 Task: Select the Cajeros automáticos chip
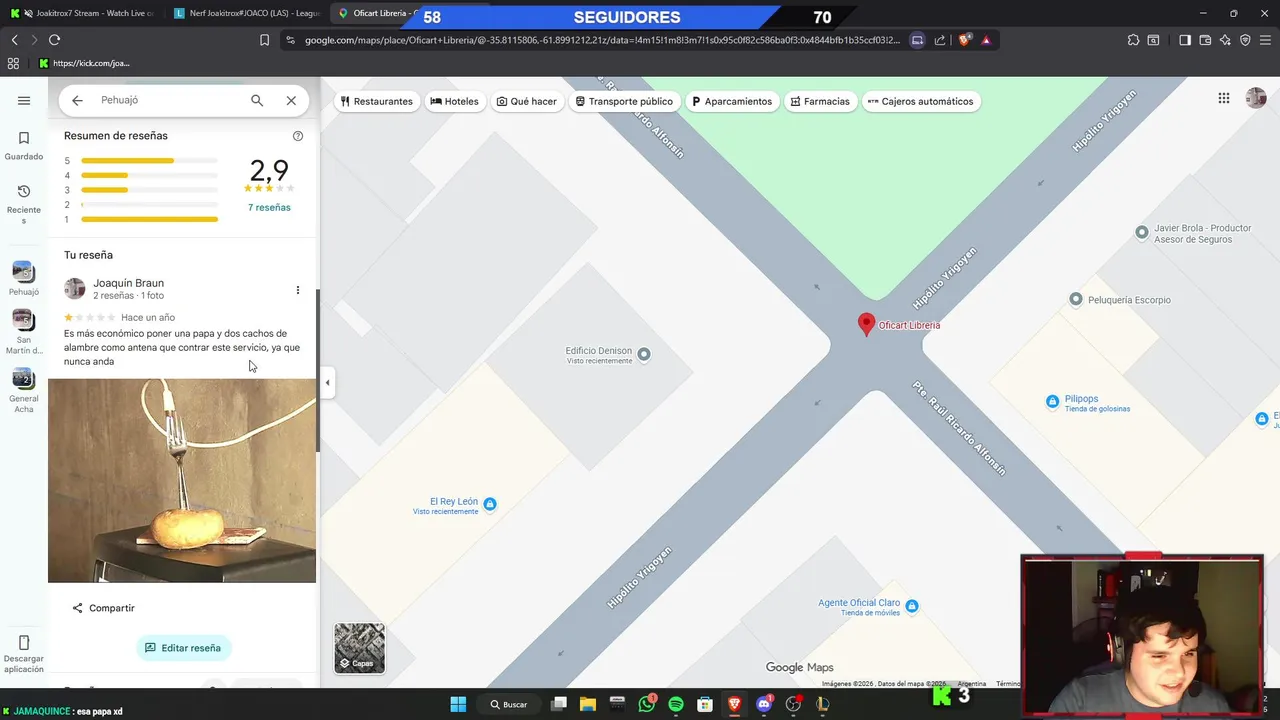921,101
